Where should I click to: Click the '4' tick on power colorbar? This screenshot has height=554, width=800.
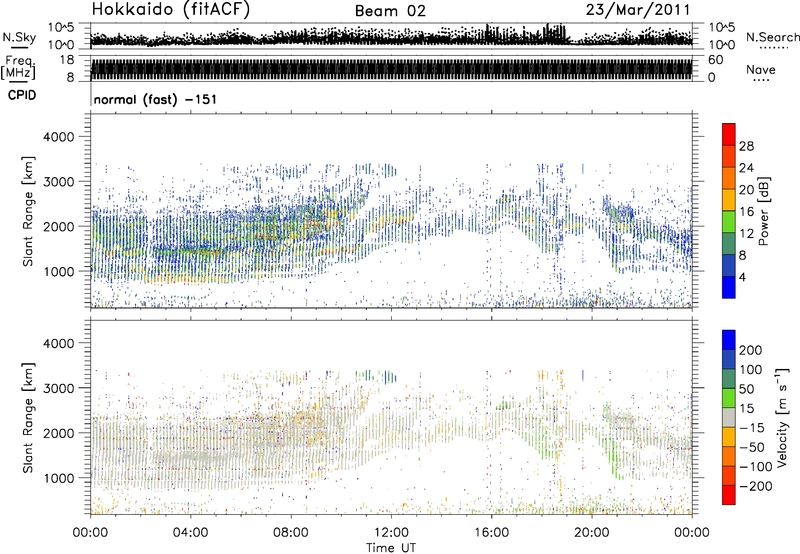pyautogui.click(x=743, y=277)
